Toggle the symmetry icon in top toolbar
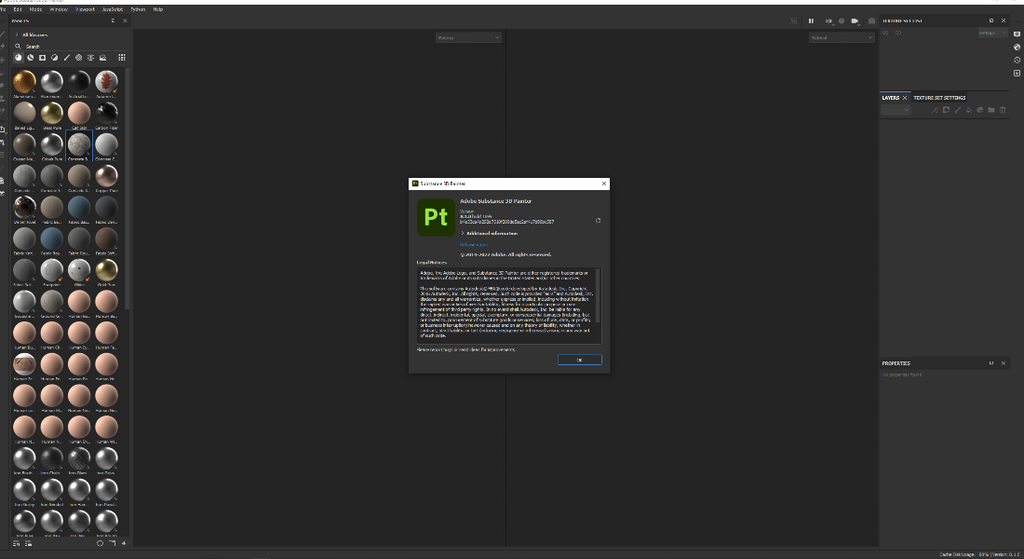The image size is (1024, 559). [794, 21]
